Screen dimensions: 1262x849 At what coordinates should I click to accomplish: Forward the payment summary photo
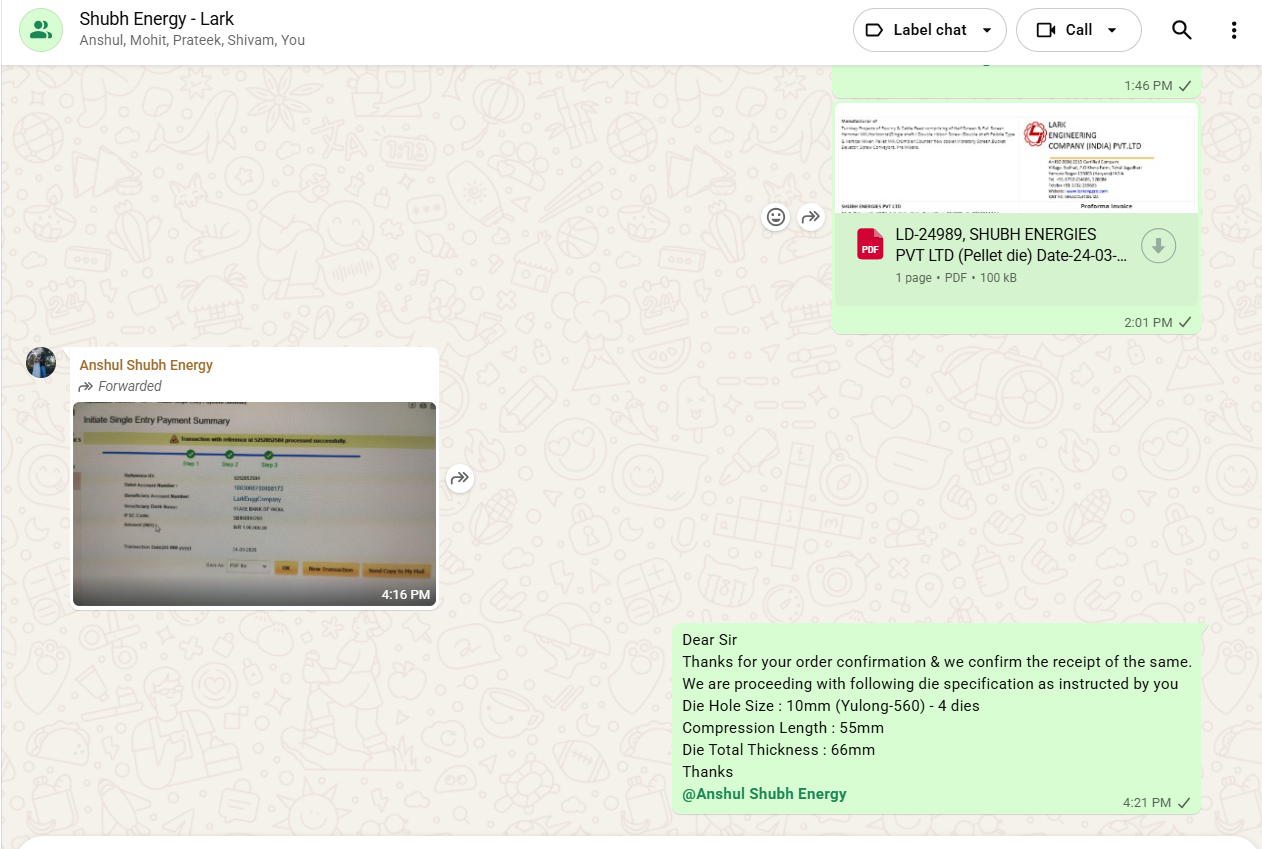(x=460, y=478)
